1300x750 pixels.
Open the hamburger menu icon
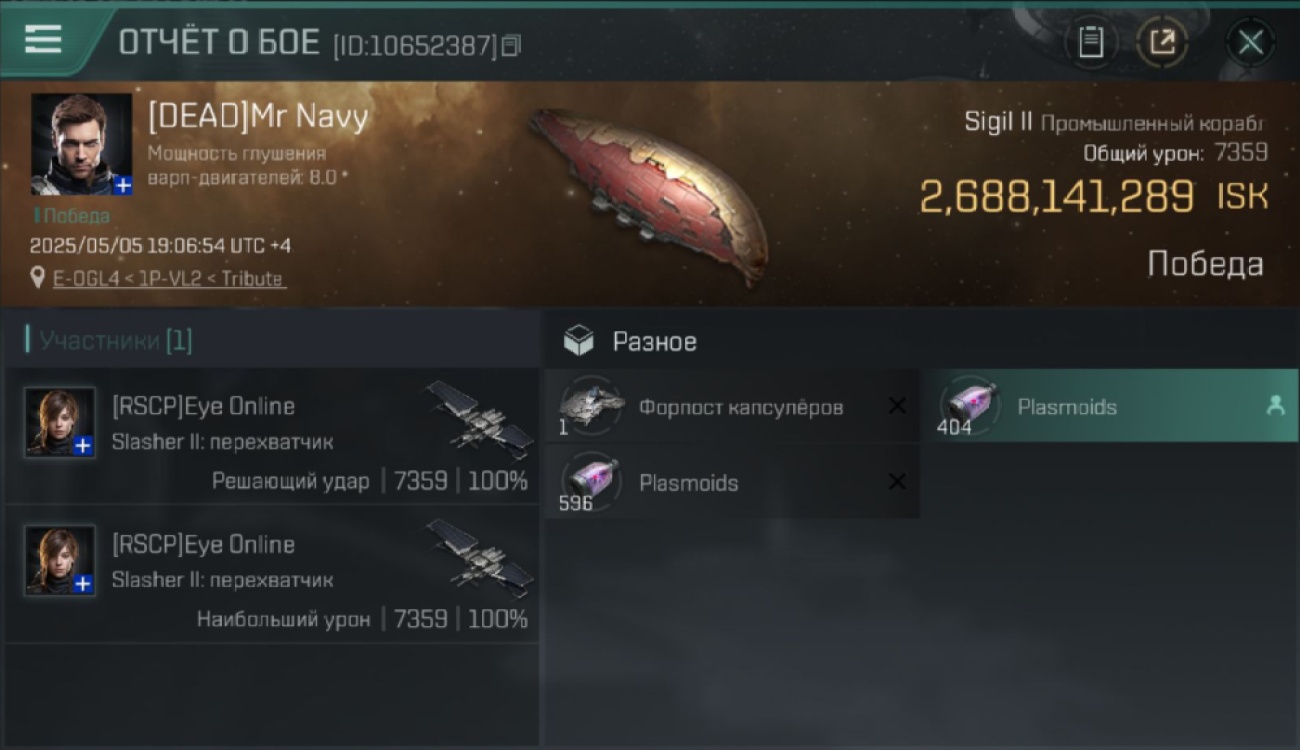tap(43, 40)
